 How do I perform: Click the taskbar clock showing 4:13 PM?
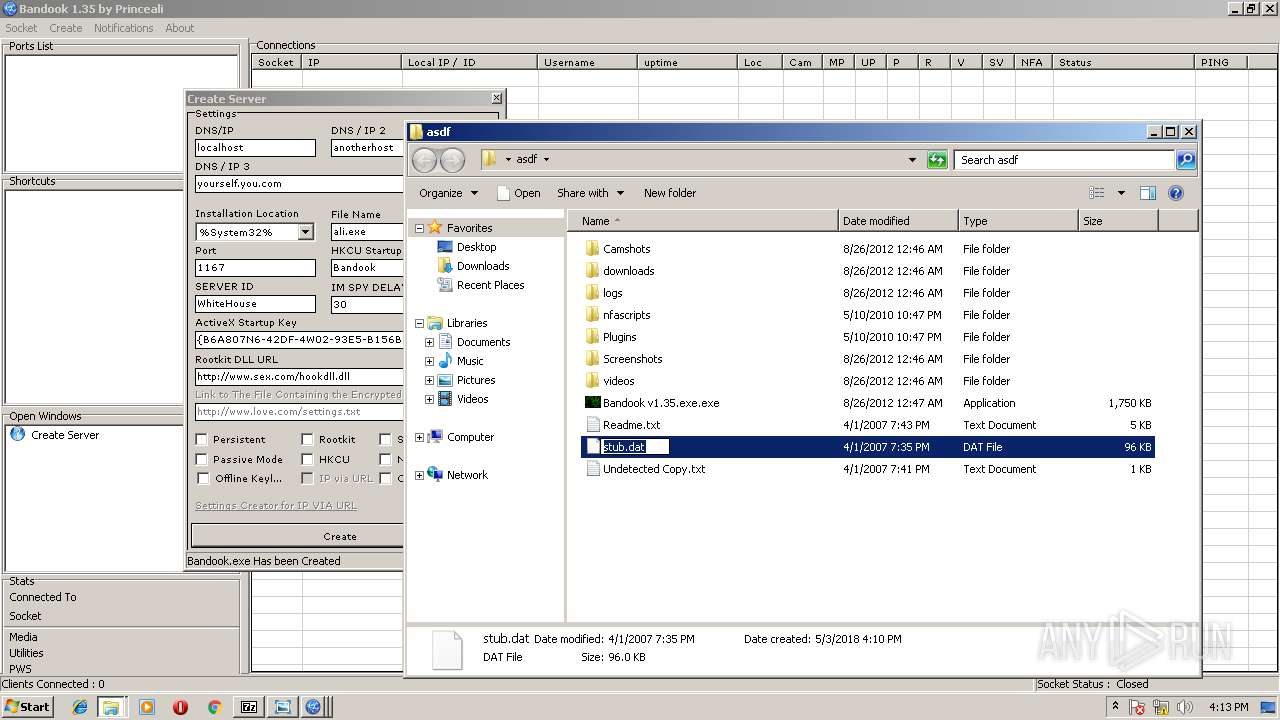coord(1228,707)
